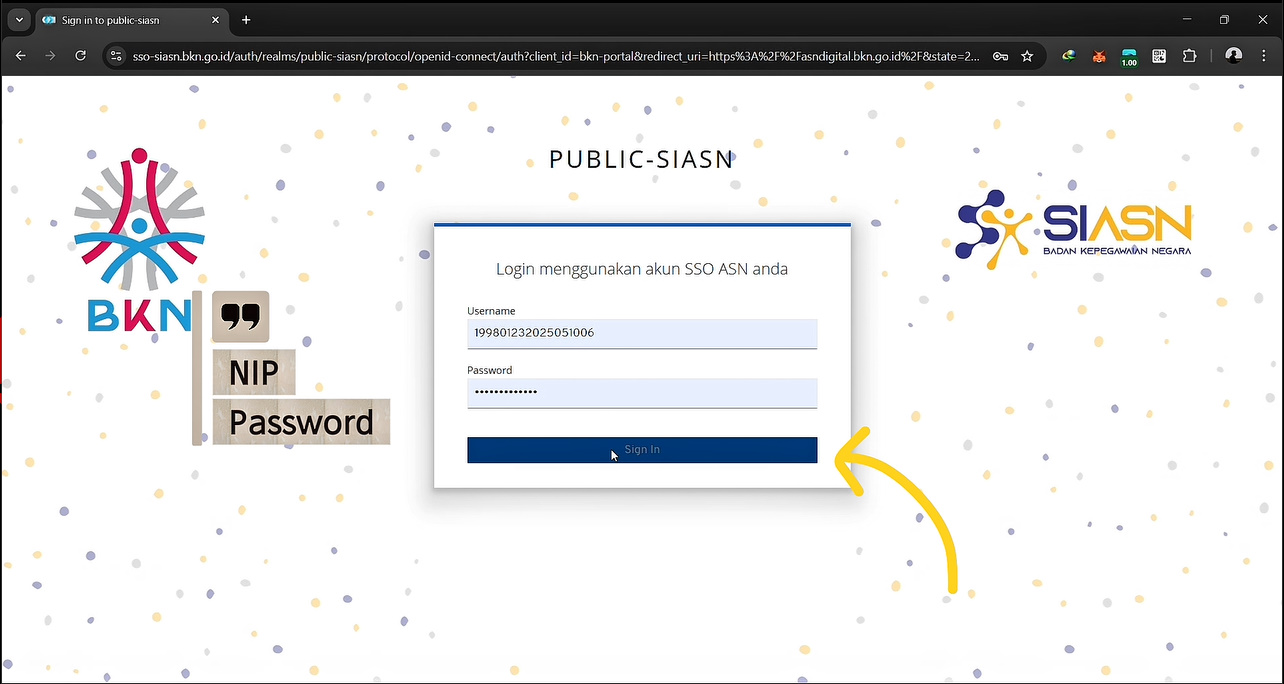Reload the current page

point(81,56)
